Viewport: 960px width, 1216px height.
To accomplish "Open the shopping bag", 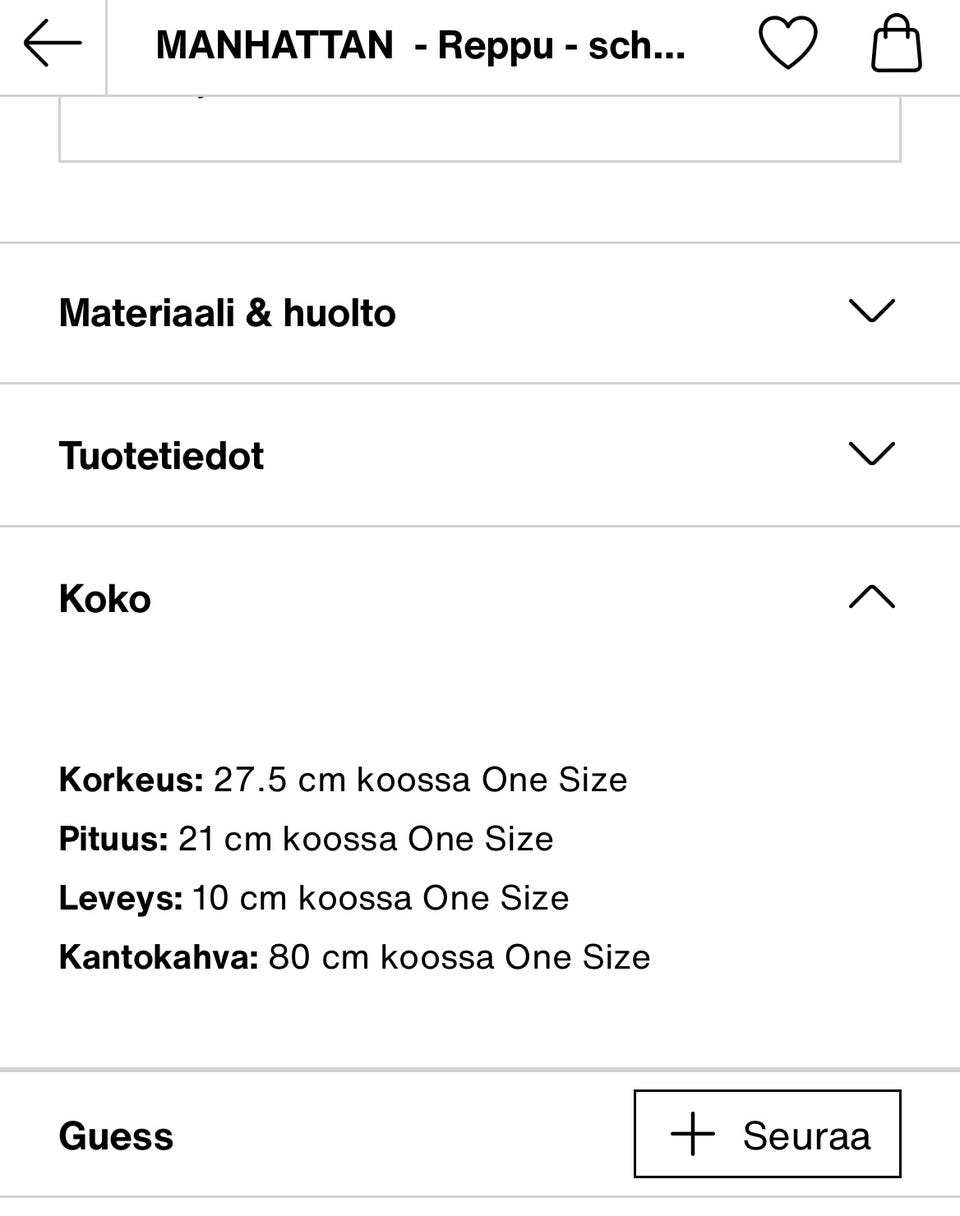I will pos(896,45).
